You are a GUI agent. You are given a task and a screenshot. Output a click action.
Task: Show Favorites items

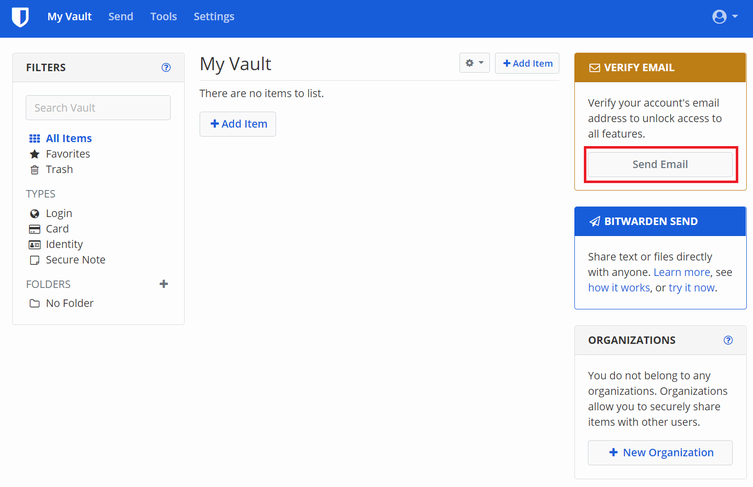tap(68, 154)
